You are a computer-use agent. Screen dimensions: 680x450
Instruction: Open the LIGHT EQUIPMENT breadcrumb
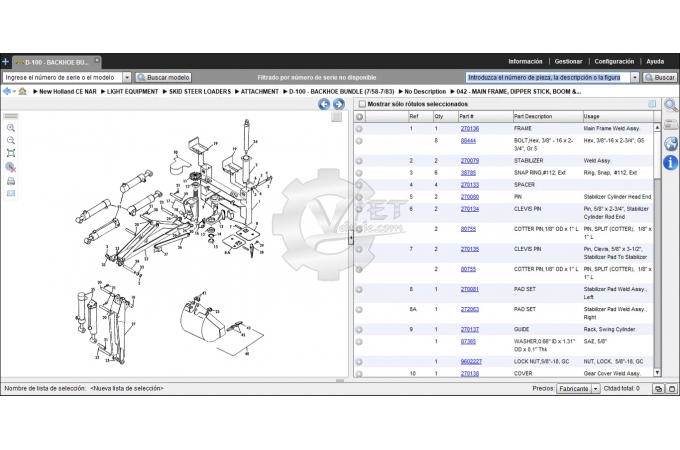coord(132,91)
